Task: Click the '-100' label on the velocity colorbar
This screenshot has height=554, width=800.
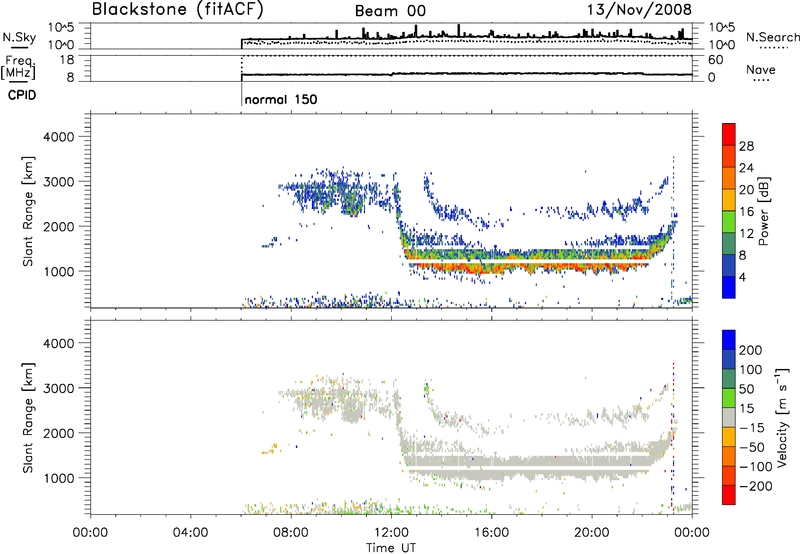Action: click(756, 467)
